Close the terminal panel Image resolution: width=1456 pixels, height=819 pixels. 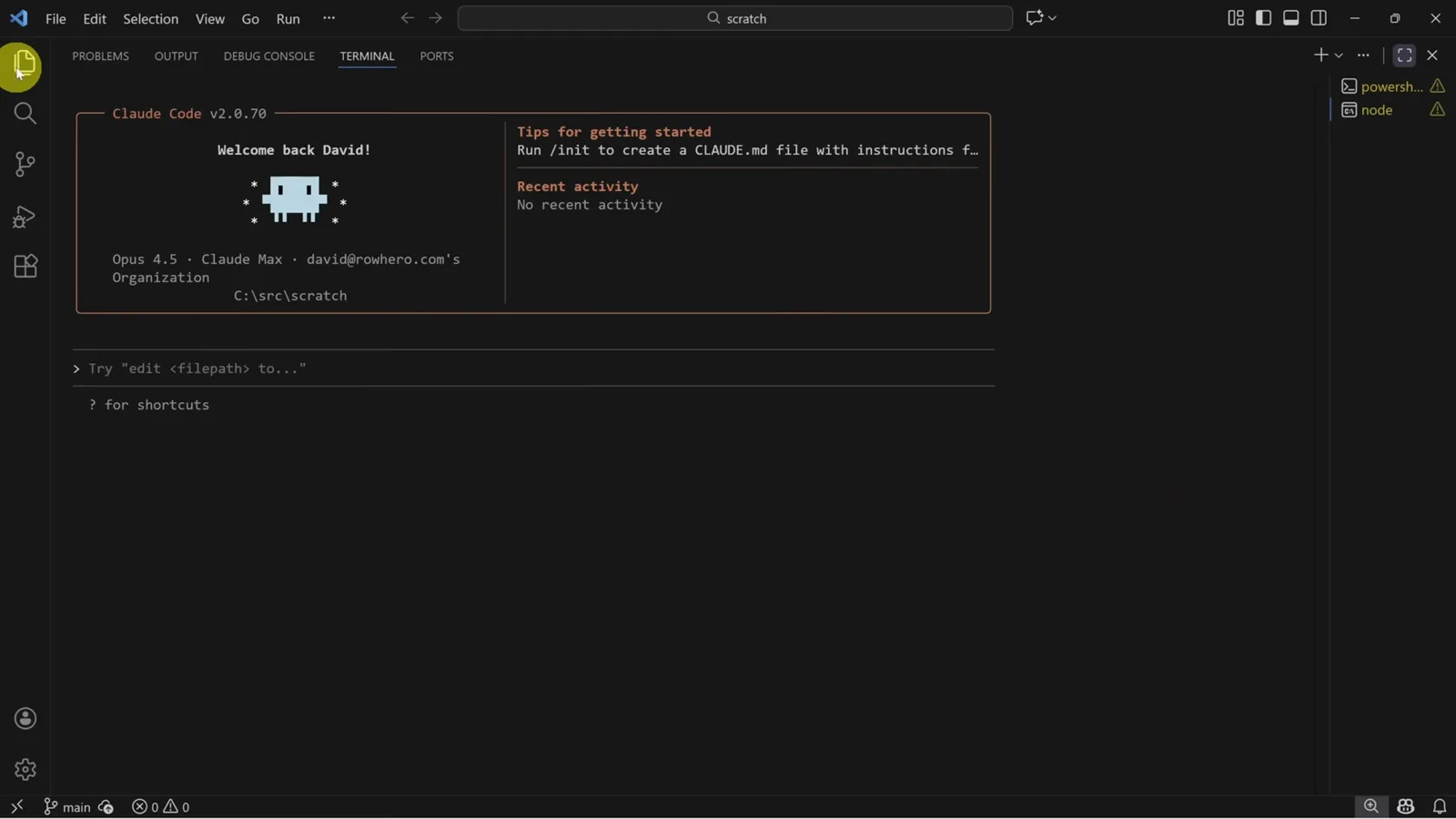pos(1432,56)
